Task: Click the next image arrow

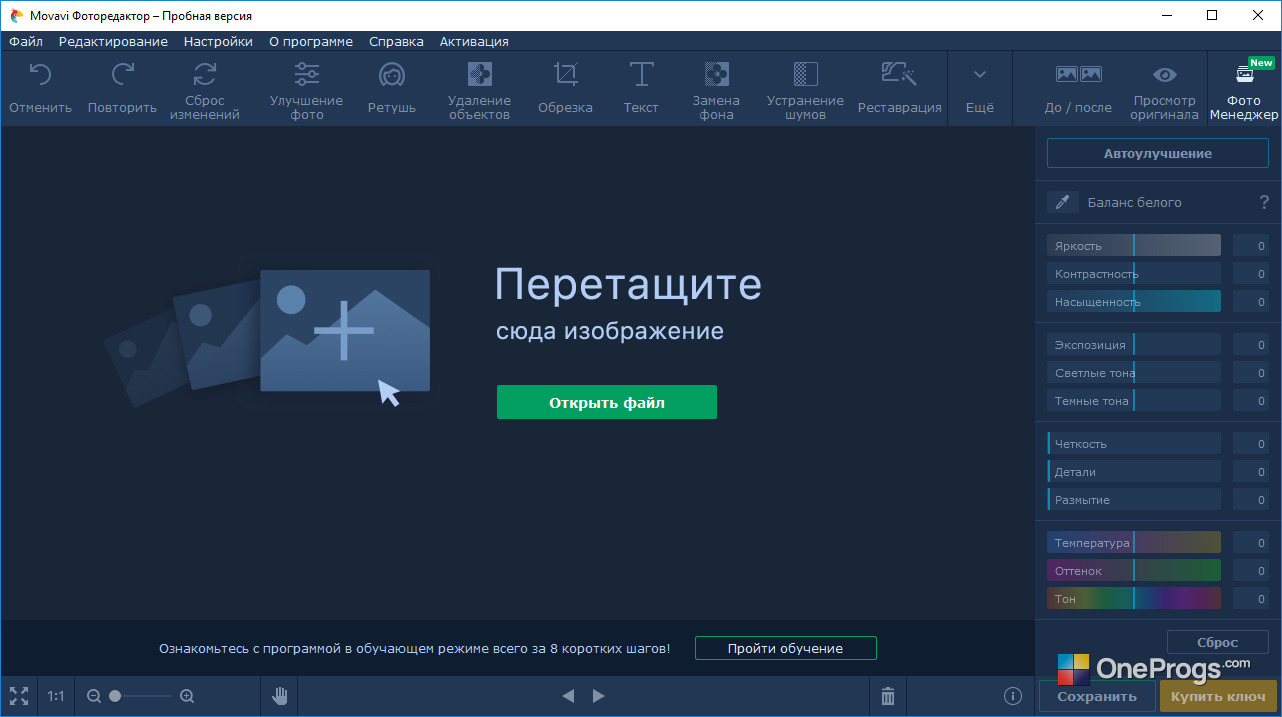Action: coord(598,696)
